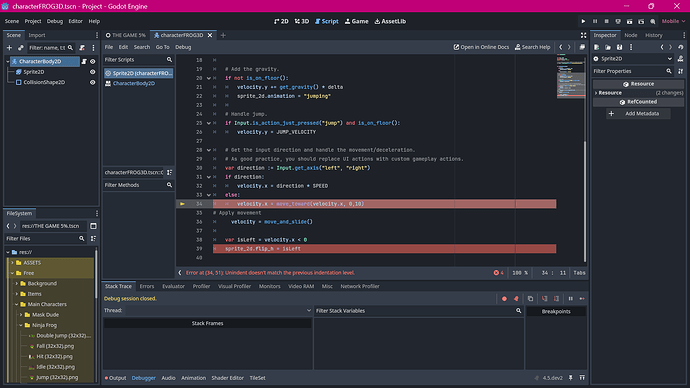The width and height of the screenshot is (690, 388).
Task: Click the Skip Breakpoints red circle icon
Action: tap(504, 299)
